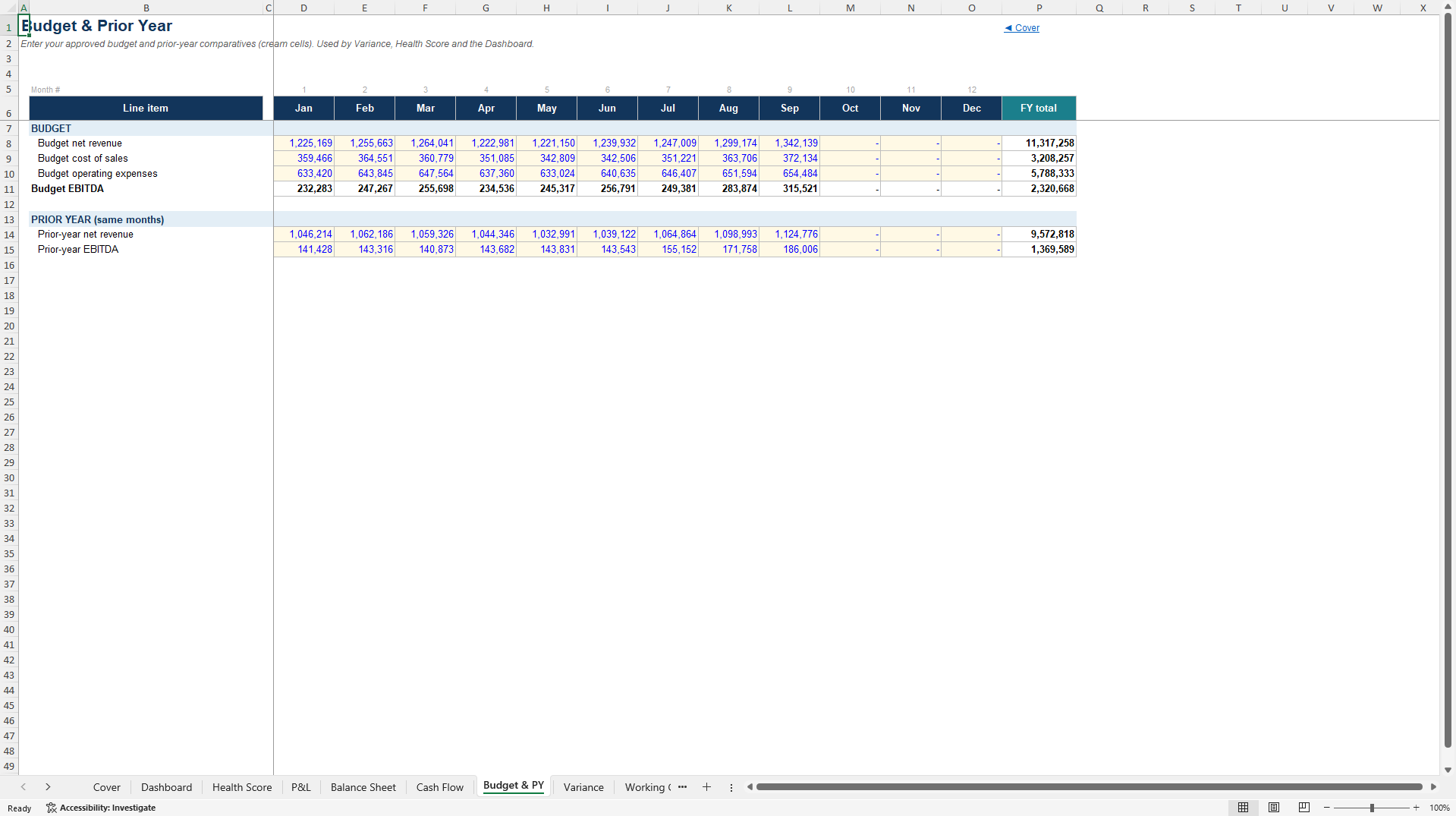Viewport: 1456px width, 816px height.
Task: Select column P header
Action: (x=1039, y=8)
